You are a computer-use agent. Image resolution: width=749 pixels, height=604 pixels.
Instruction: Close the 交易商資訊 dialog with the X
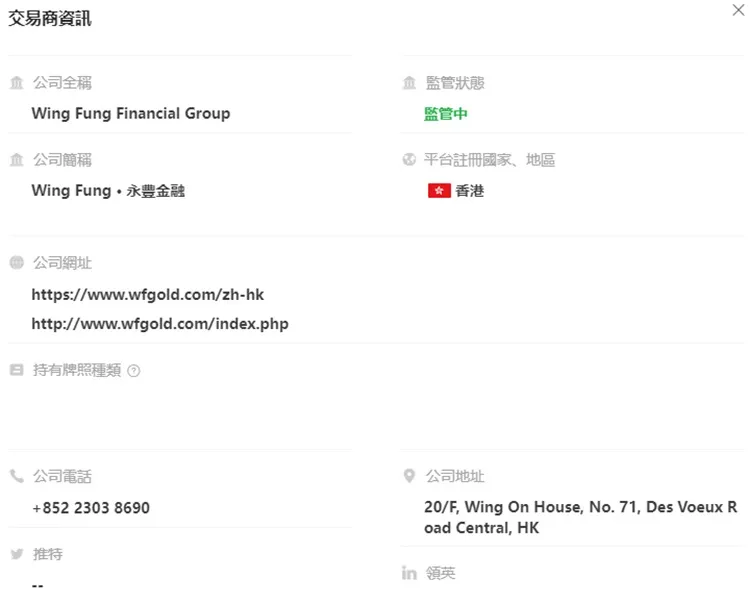[x=738, y=10]
